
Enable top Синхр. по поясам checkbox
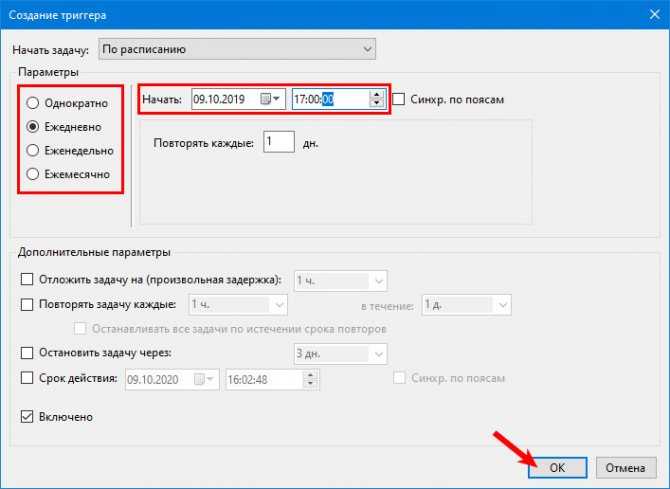point(399,99)
